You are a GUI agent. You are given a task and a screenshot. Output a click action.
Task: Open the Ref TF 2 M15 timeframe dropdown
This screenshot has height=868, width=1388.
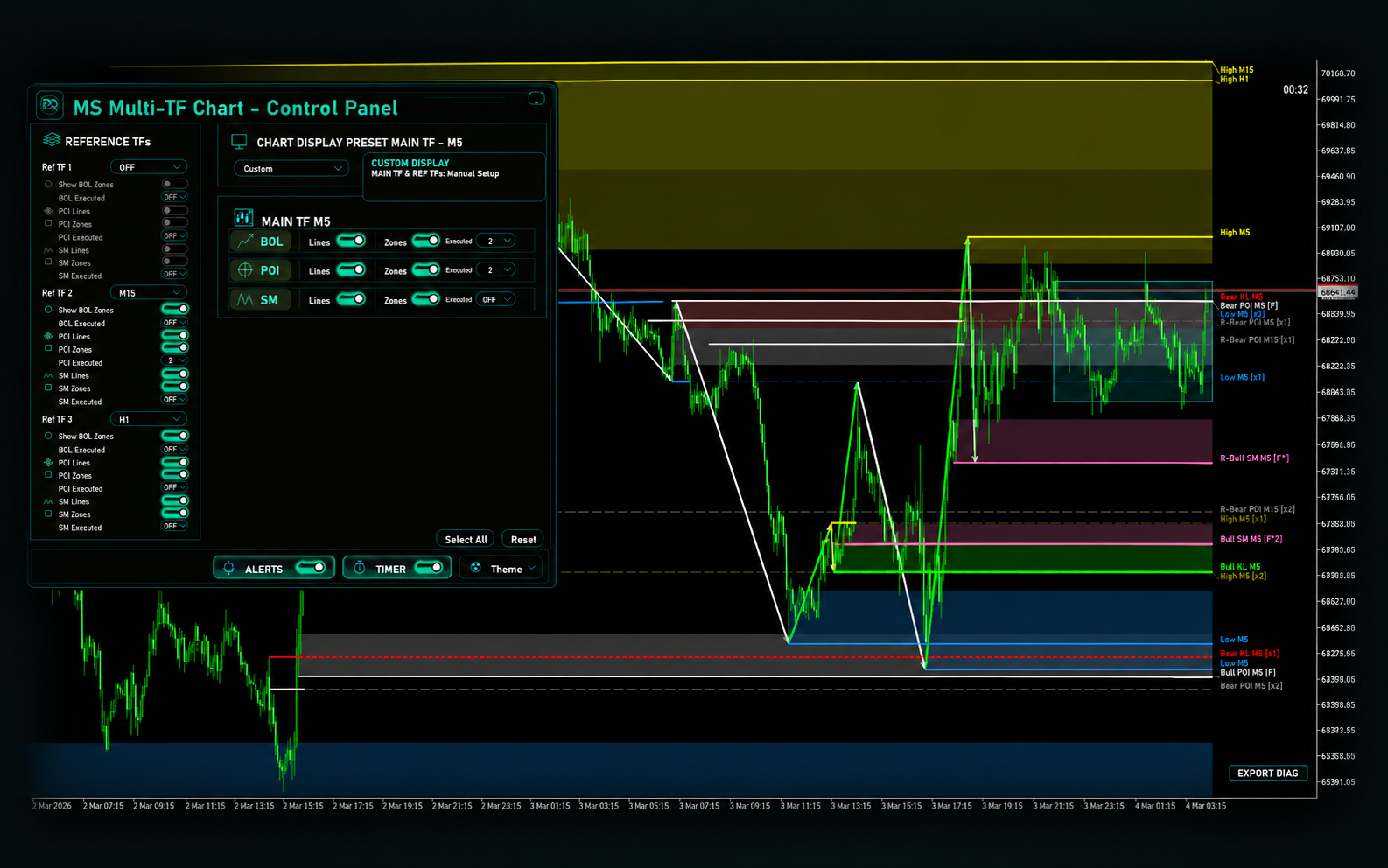[149, 292]
